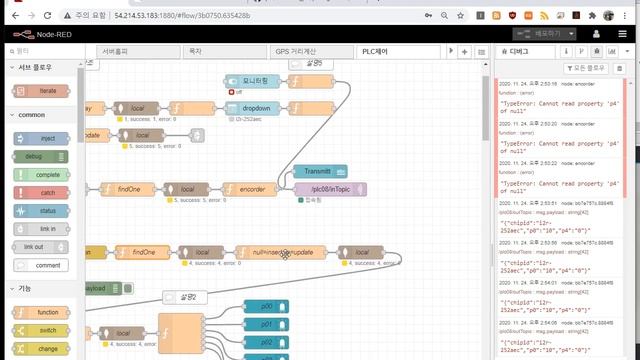Switch to the GPS 거리계산 flow tab
This screenshot has height=360, width=640.
pyautogui.click(x=311, y=52)
